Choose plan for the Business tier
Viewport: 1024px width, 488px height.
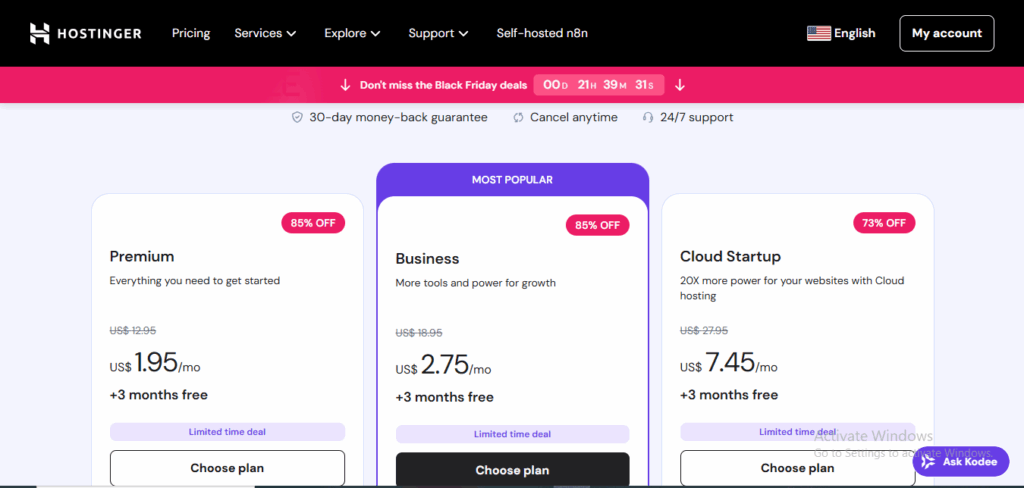click(x=513, y=470)
